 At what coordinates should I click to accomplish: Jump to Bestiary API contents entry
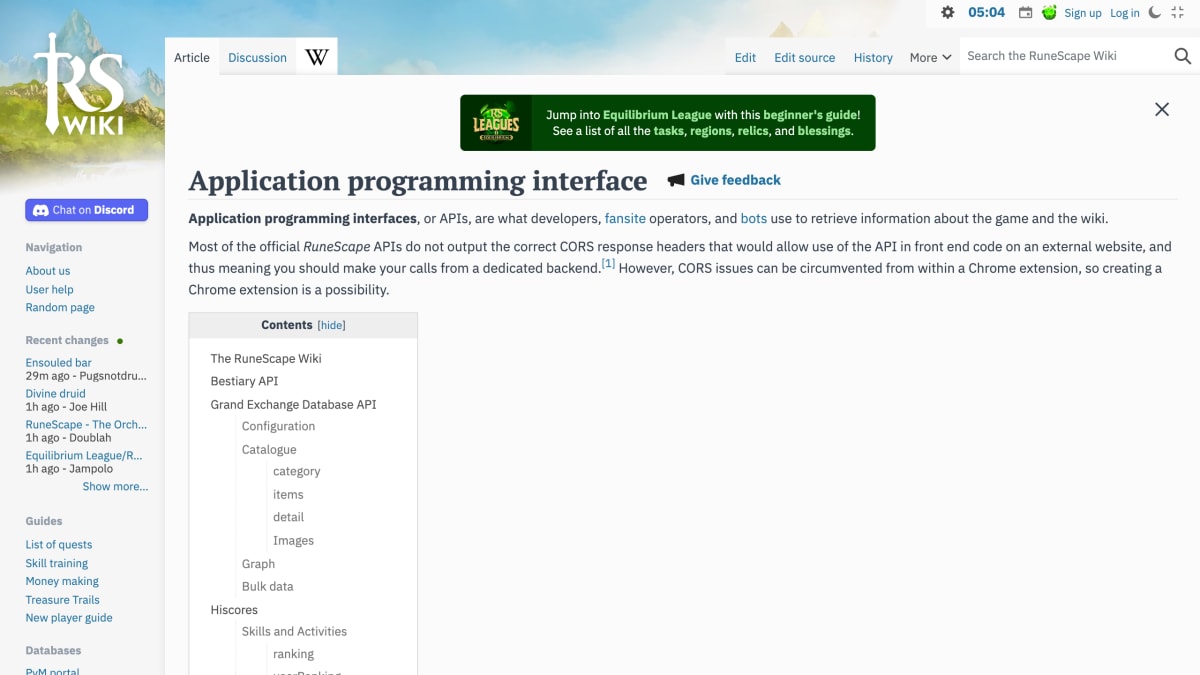[x=244, y=381]
